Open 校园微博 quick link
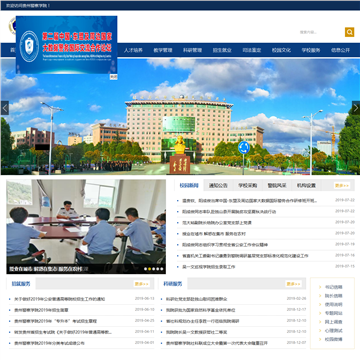The width and height of the screenshot is (360, 360). [x=333, y=339]
